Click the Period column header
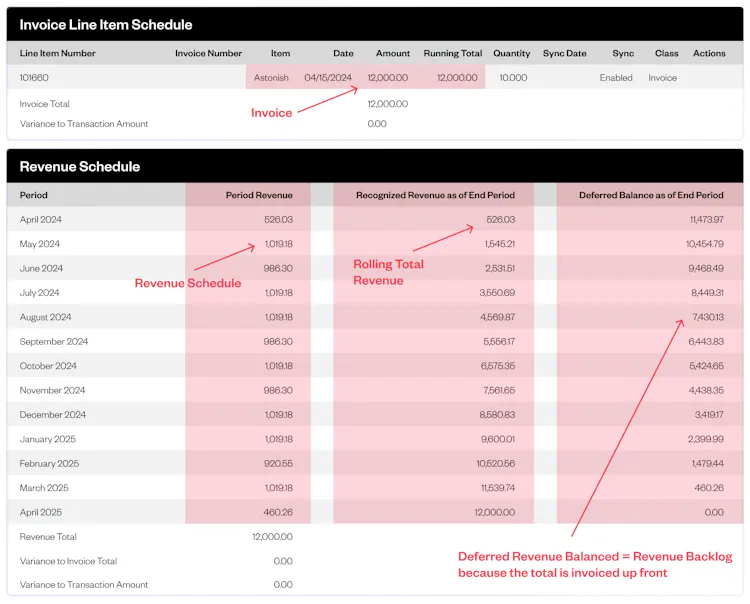Image resolution: width=750 pixels, height=604 pixels. click(x=33, y=195)
